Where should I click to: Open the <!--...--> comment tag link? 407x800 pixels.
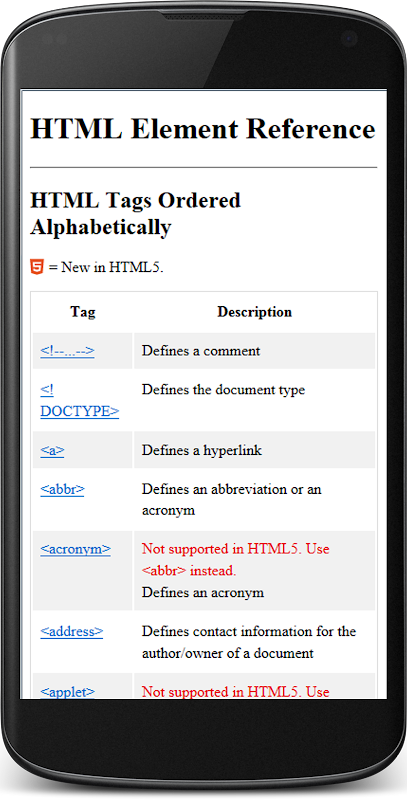point(67,351)
